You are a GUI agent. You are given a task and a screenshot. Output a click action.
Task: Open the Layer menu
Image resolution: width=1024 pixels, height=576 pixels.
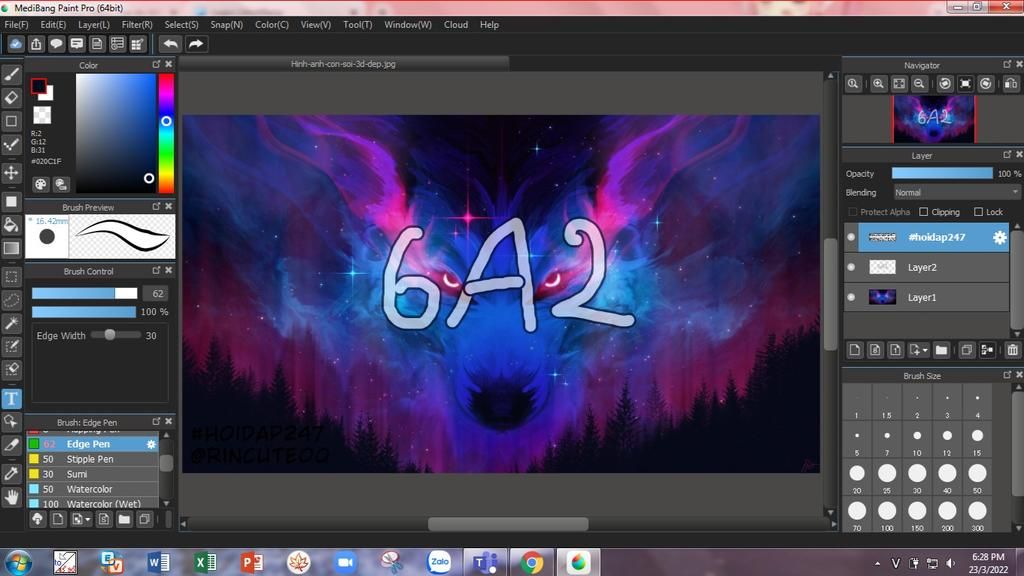pos(94,25)
